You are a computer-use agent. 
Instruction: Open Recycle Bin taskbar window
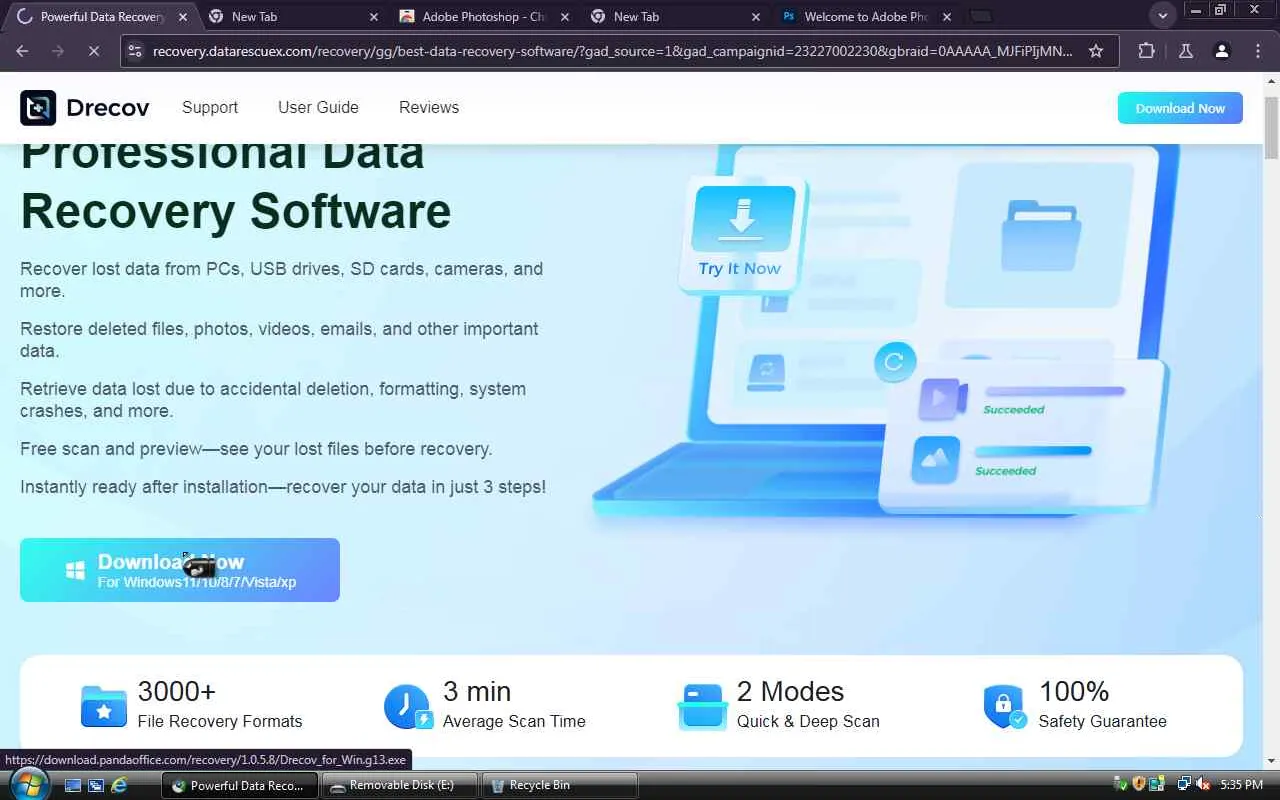pos(560,786)
